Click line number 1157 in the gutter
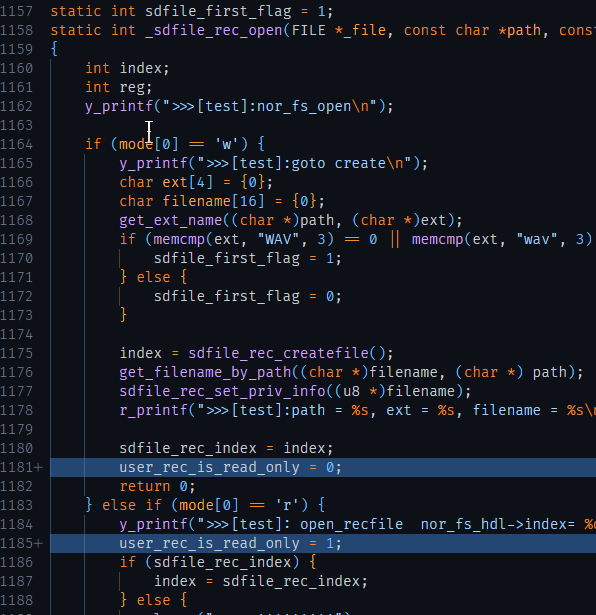This screenshot has height=615, width=596. tap(16, 11)
